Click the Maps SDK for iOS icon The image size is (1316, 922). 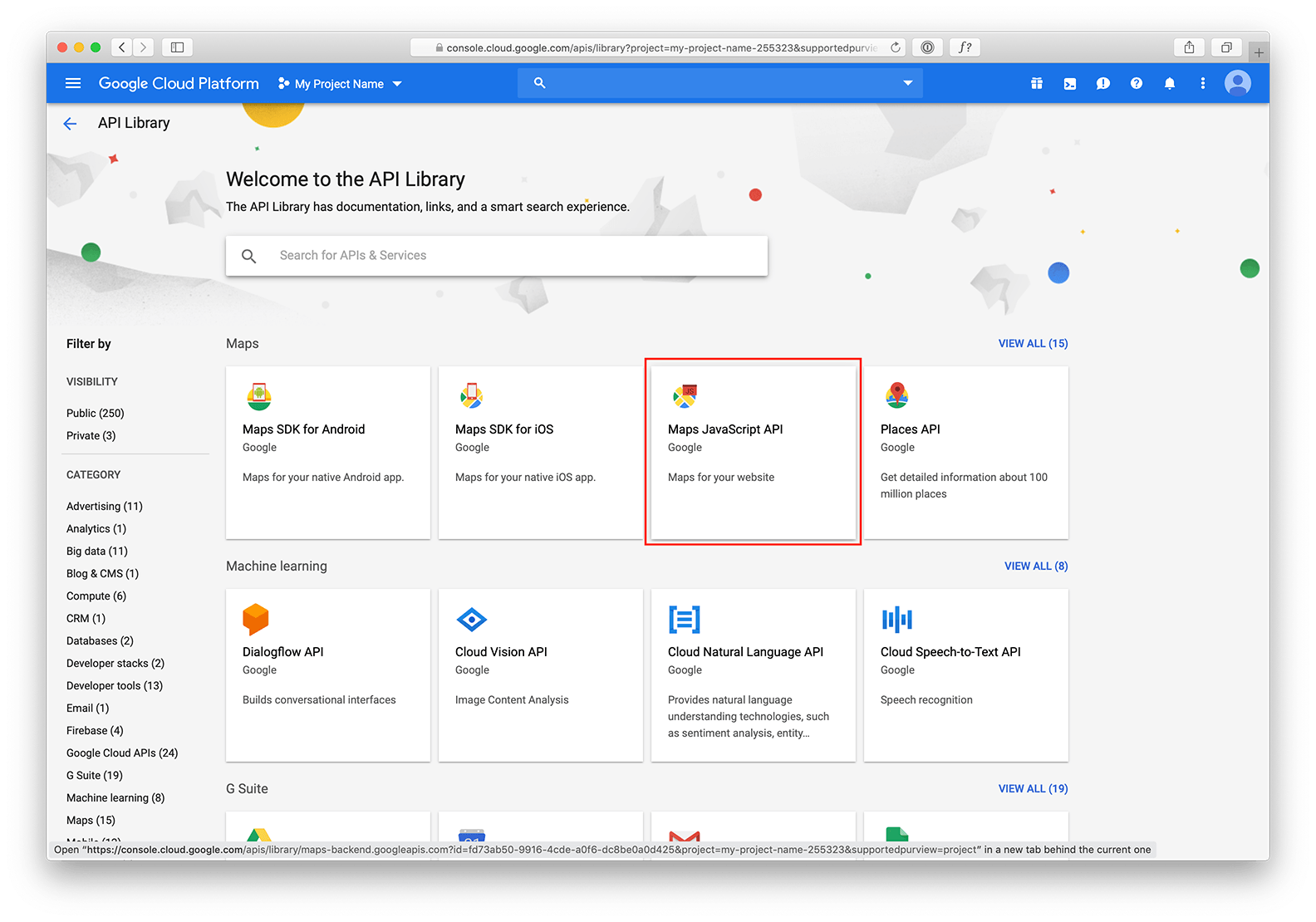pos(472,396)
